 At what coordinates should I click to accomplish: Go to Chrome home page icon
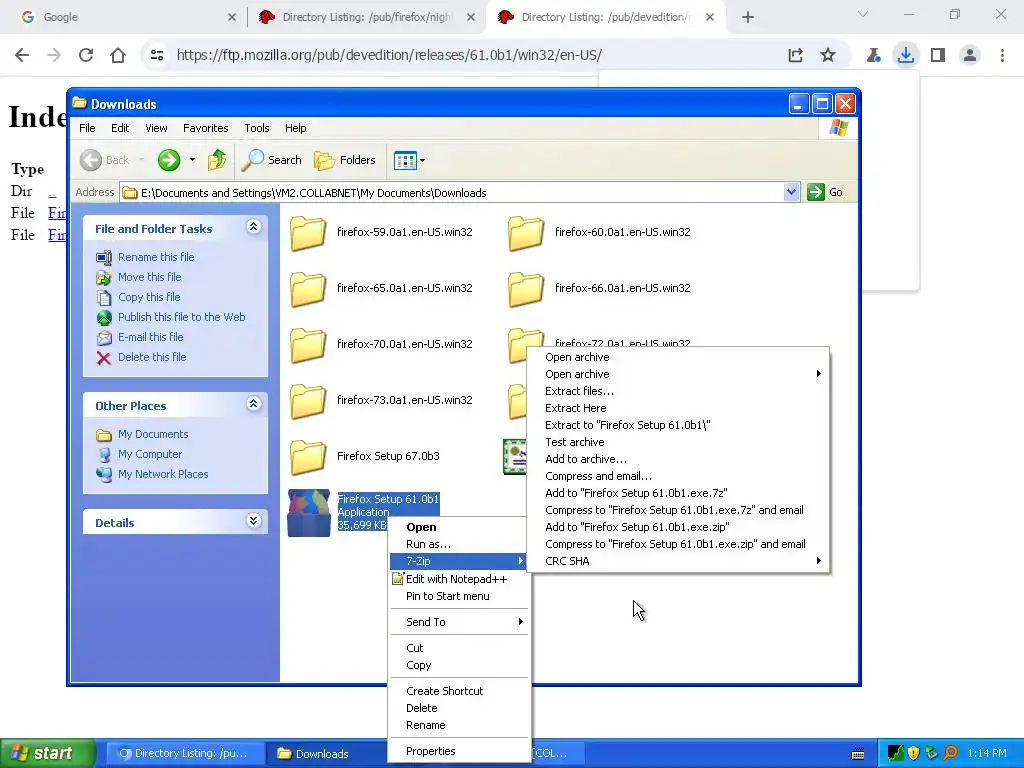[x=118, y=55]
